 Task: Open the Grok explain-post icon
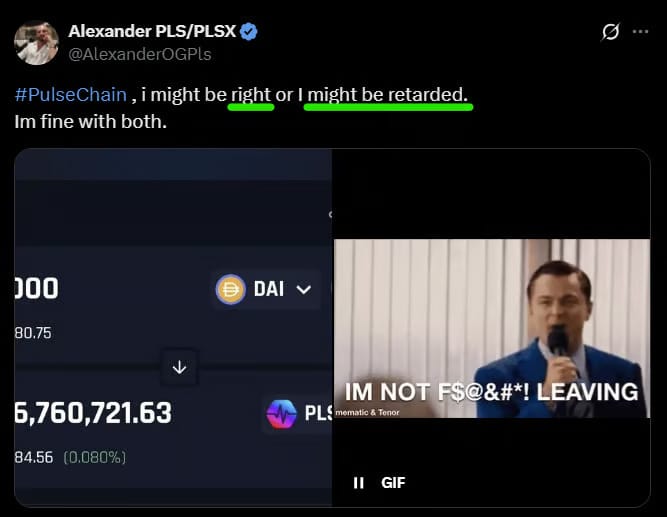(610, 31)
